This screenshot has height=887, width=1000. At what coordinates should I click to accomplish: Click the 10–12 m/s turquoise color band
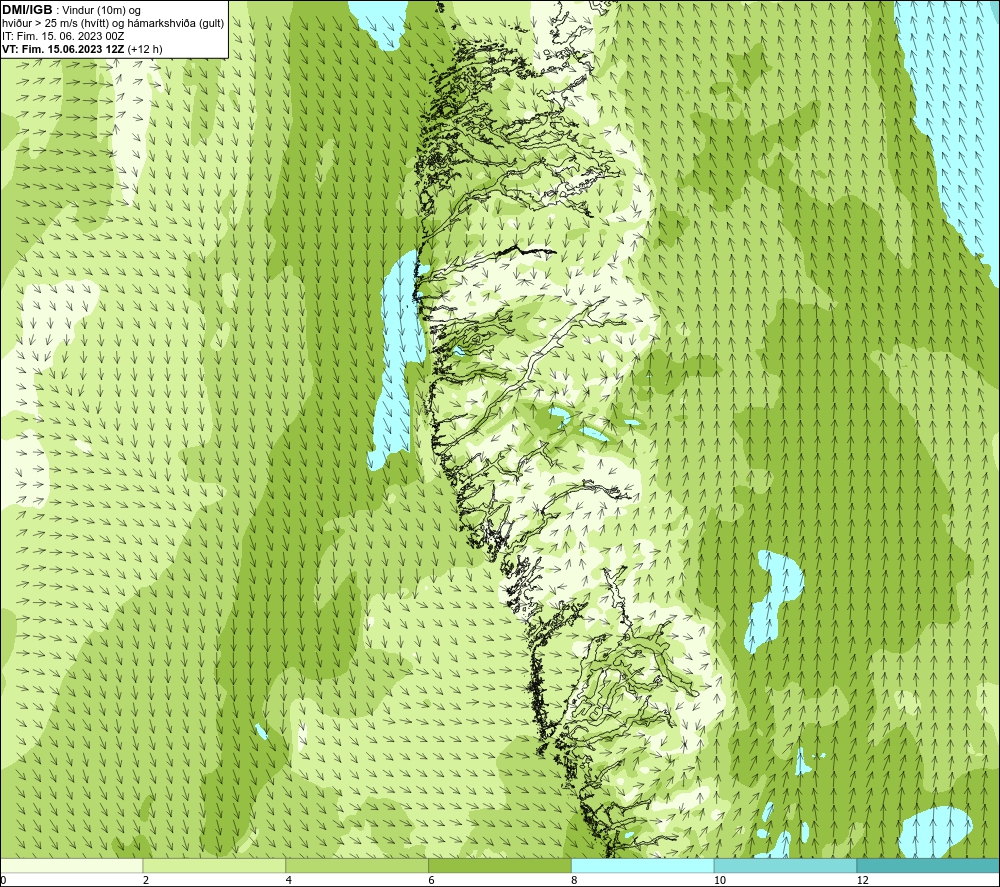point(786,865)
